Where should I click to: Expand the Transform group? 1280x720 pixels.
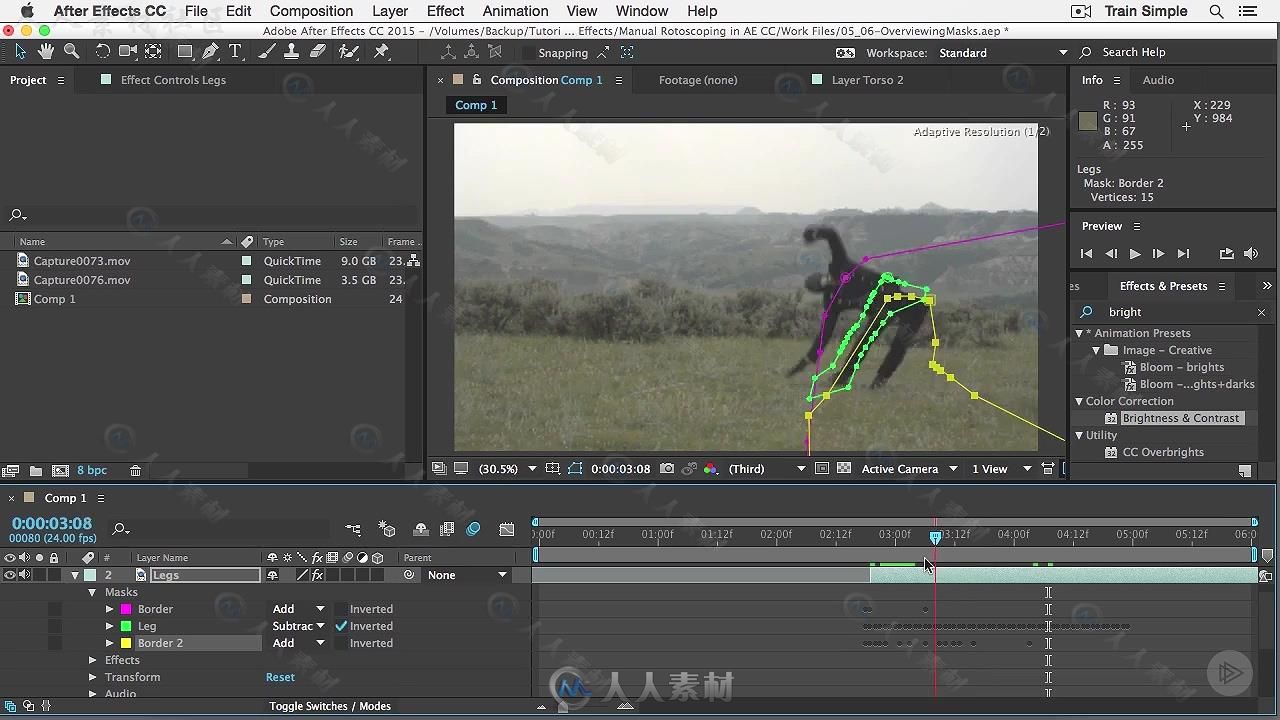pyautogui.click(x=93, y=677)
